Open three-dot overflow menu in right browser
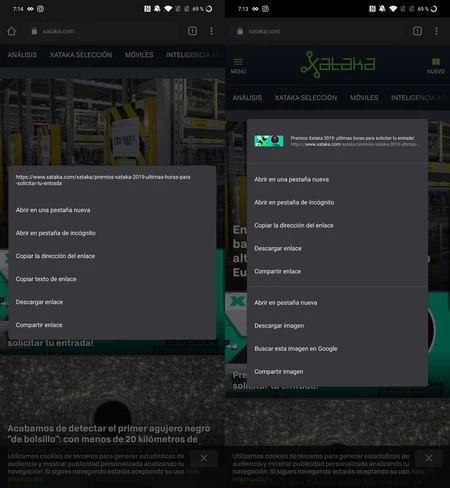This screenshot has width=450, height=488. [436, 31]
